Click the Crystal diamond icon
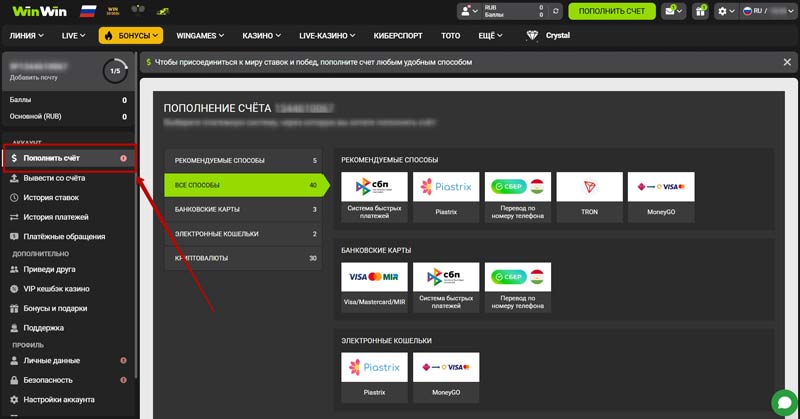Screen dimensions: 800x419 (x=532, y=35)
